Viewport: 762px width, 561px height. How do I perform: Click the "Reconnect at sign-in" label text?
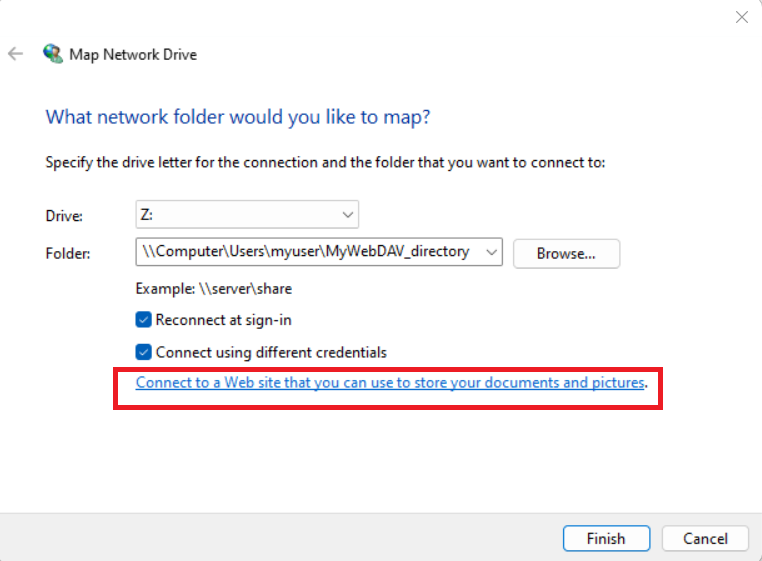tap(224, 320)
